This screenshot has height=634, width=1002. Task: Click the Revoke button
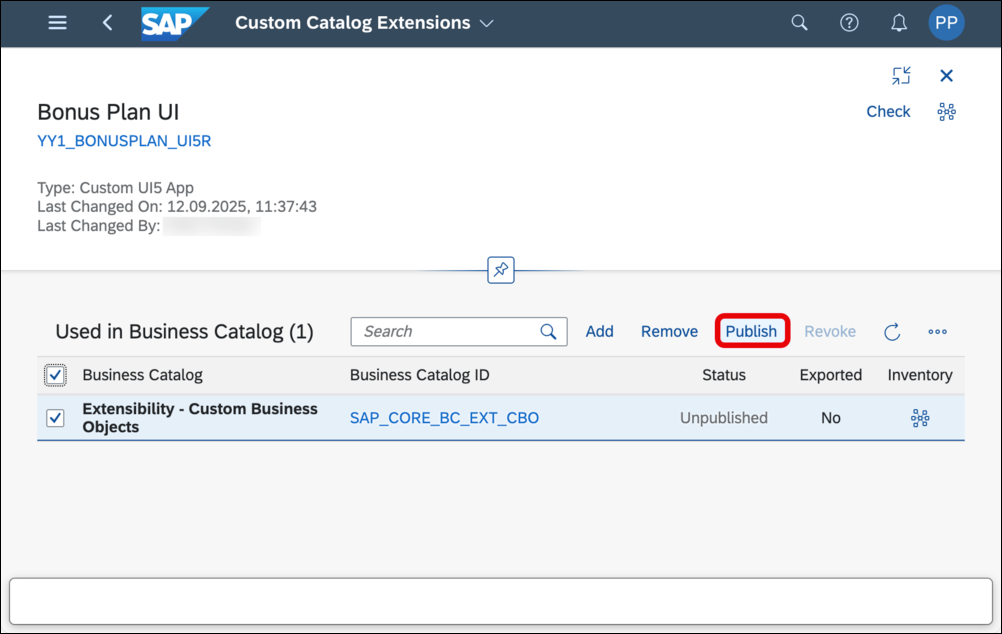coord(829,332)
